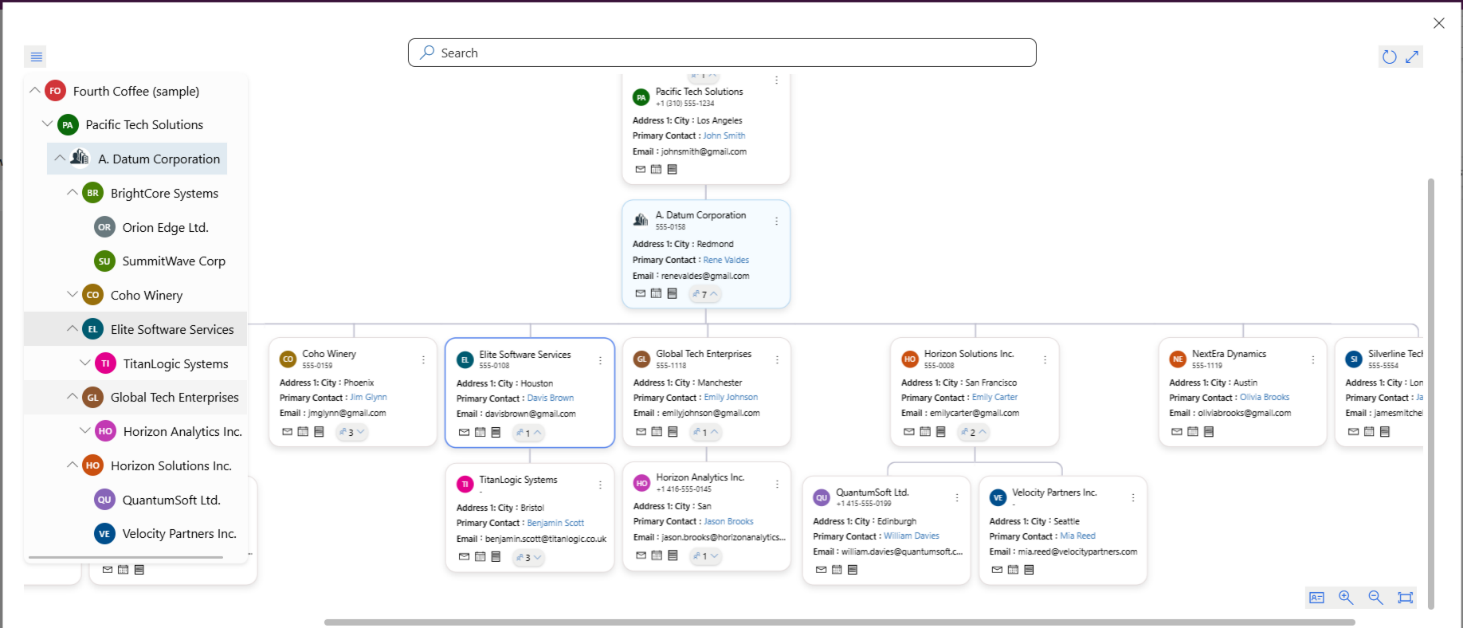
Task: Collapse A. Datum Corporation card's 7 children
Action: [x=706, y=294]
